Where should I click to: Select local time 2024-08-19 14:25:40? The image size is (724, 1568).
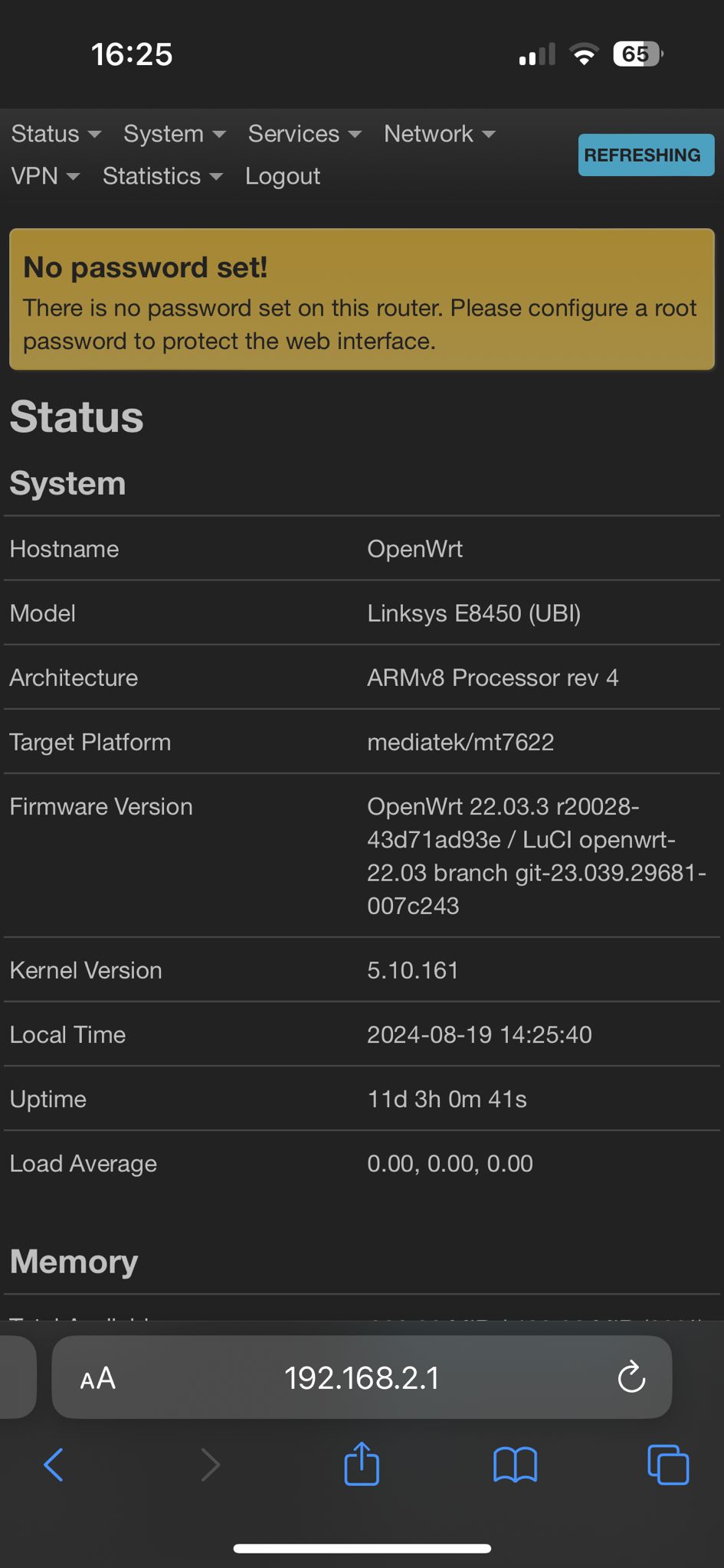(x=480, y=1034)
